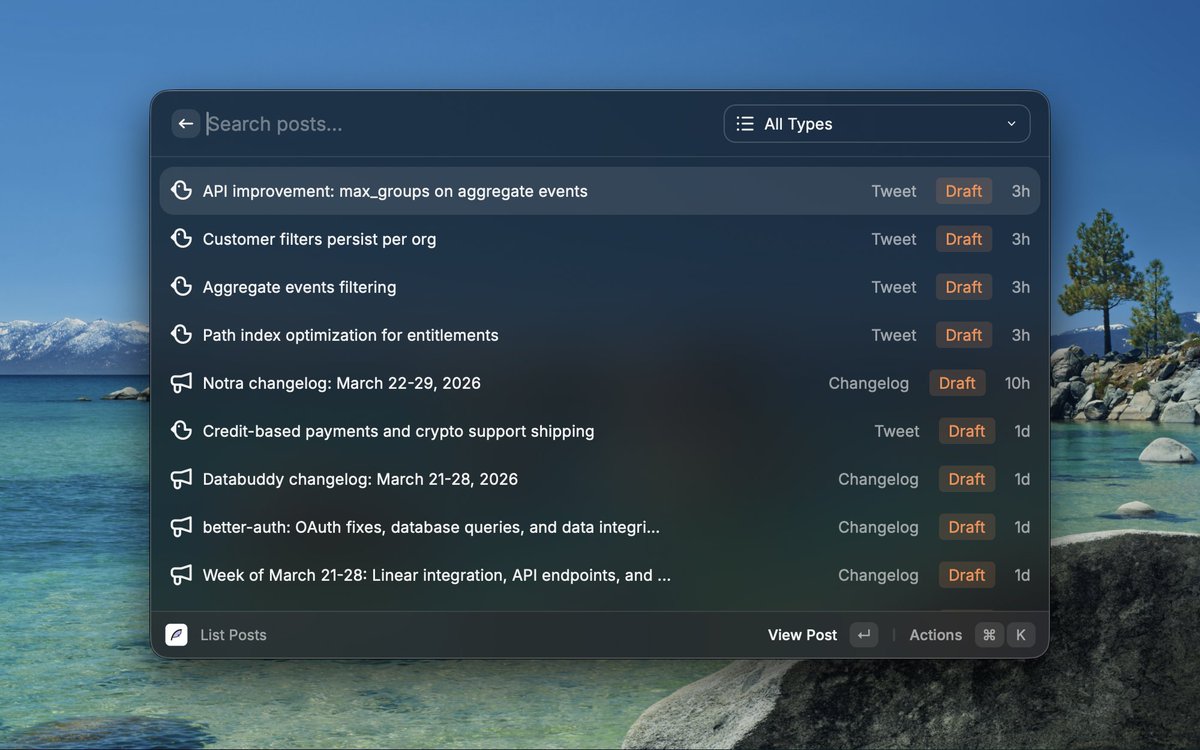
Task: Click the tweet icon beside API improvement post
Action: point(181,191)
